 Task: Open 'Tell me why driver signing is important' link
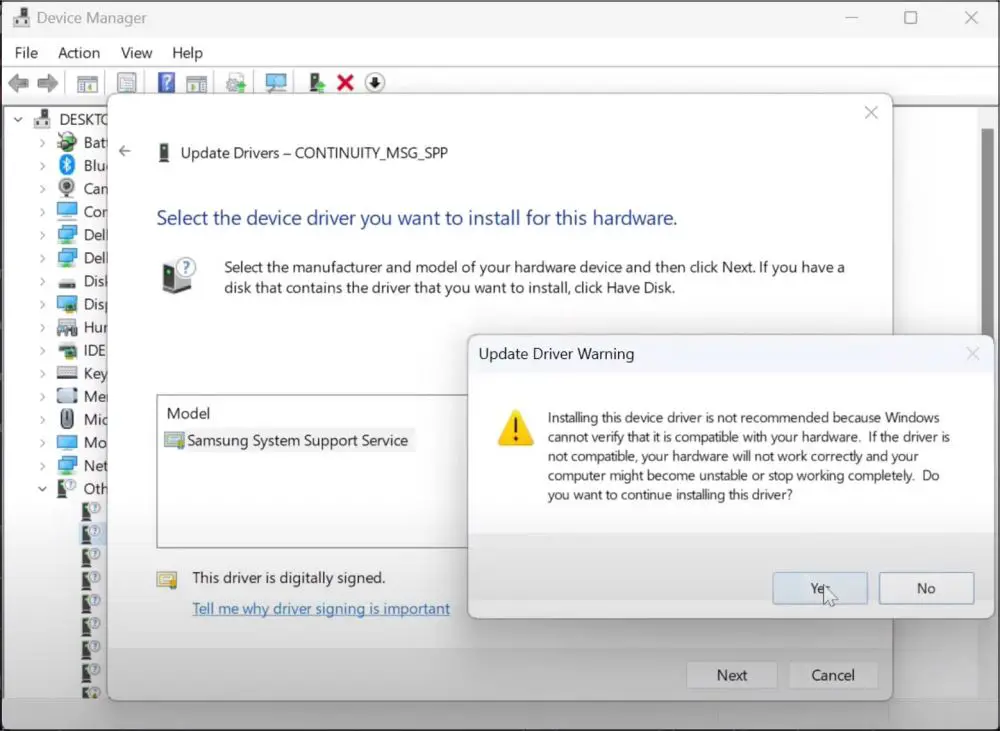point(321,609)
